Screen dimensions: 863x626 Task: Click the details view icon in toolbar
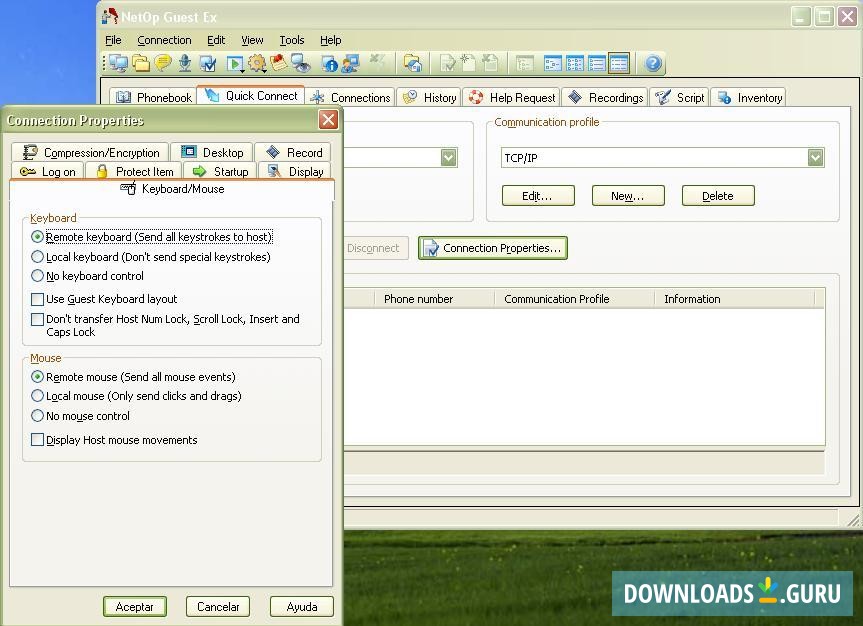619,64
